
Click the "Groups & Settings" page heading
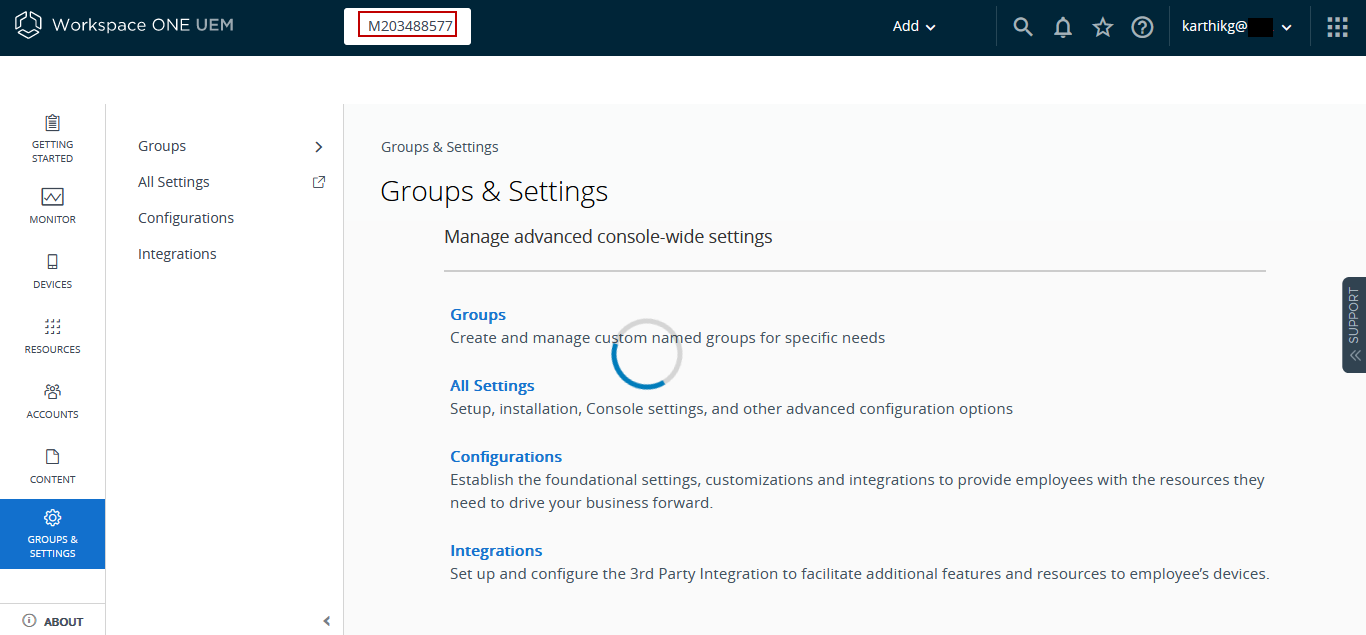pyautogui.click(x=494, y=191)
